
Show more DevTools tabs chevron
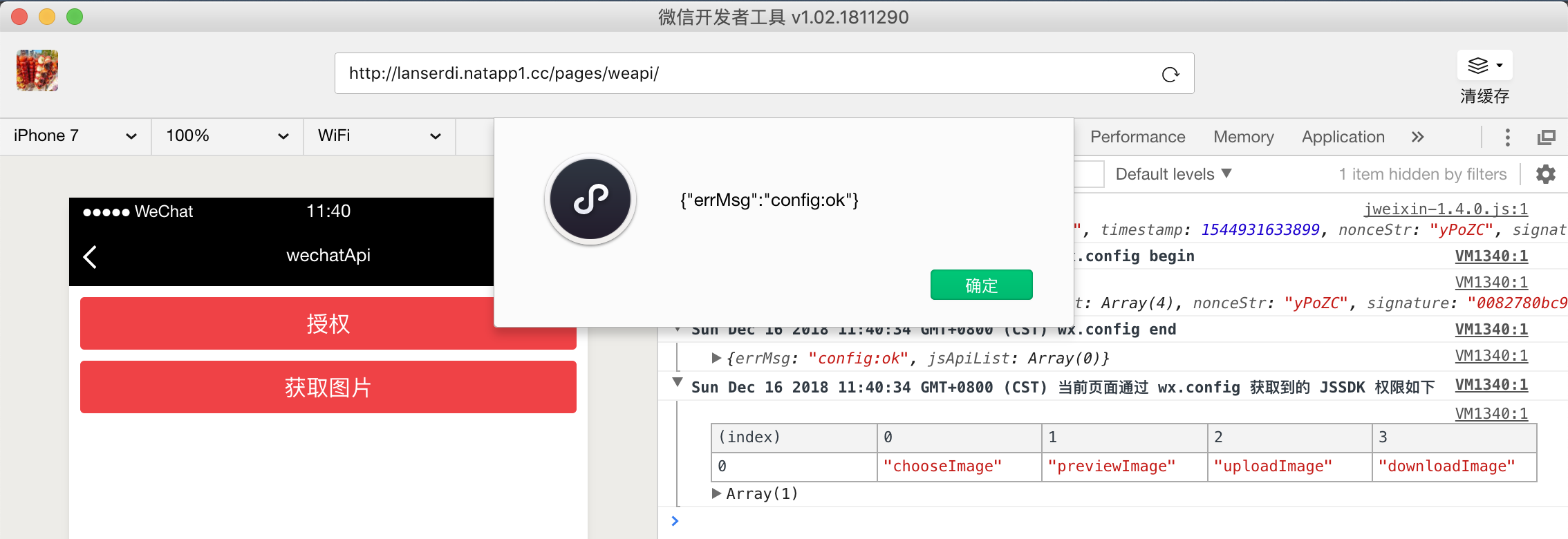point(1417,137)
